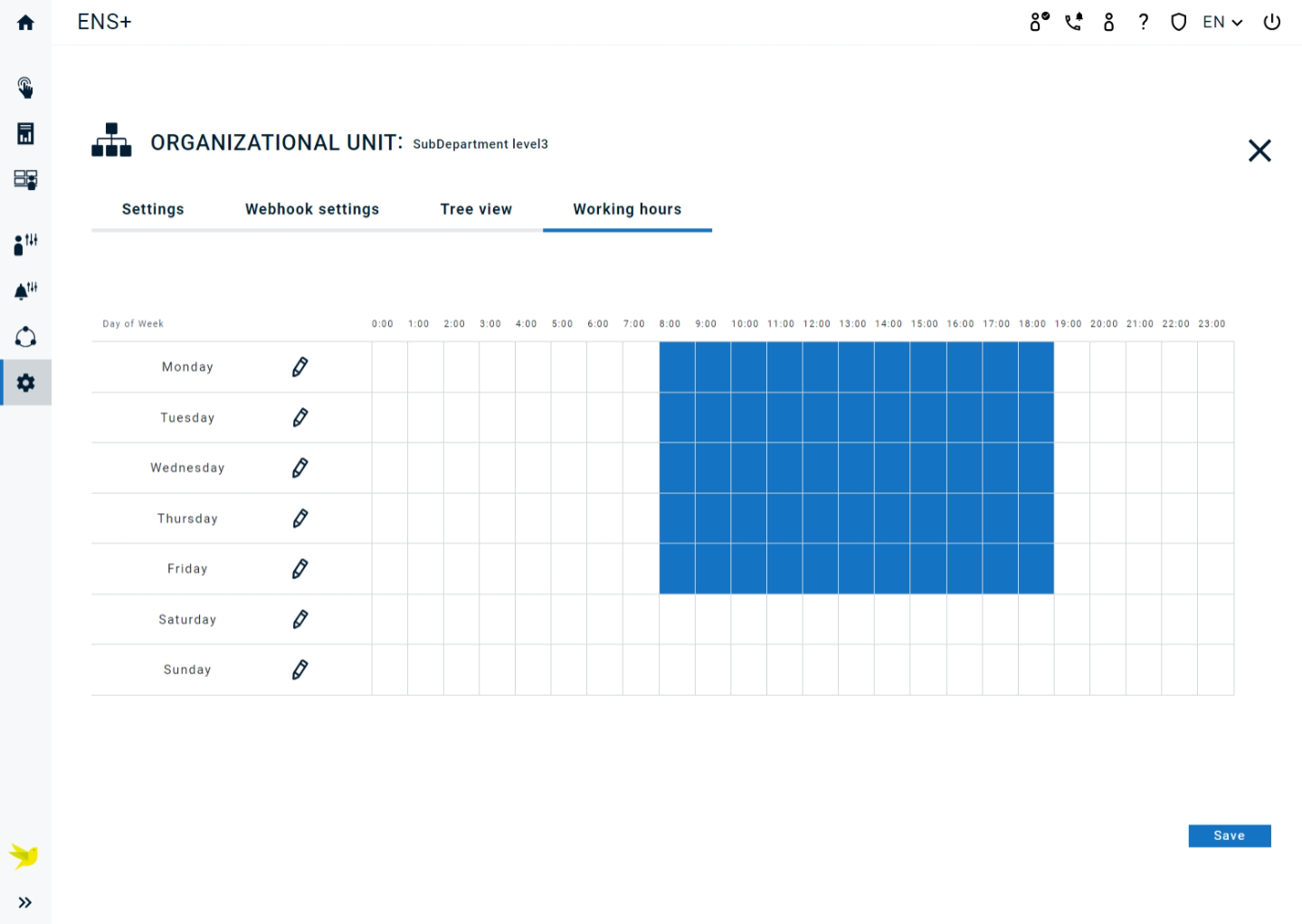Image resolution: width=1302 pixels, height=924 pixels.
Task: Toggle the 8:00 cell for Saturday
Action: [677, 619]
